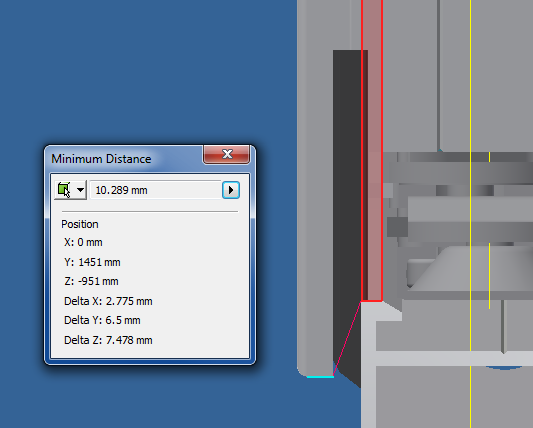Close the Minimum Distance dialog
Viewport: 533px width, 428px height.
click(227, 154)
